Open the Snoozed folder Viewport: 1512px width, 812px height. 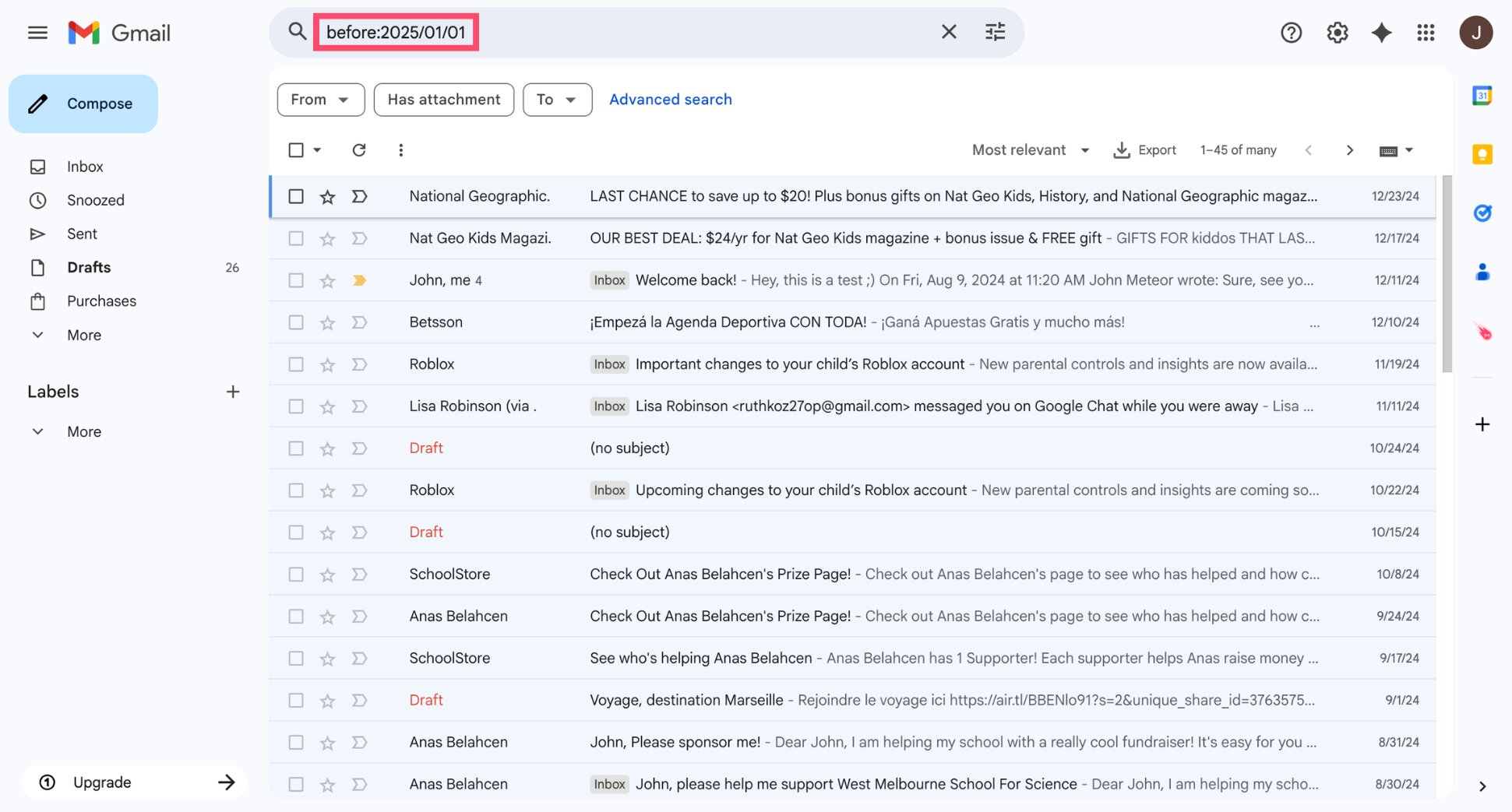coord(95,200)
